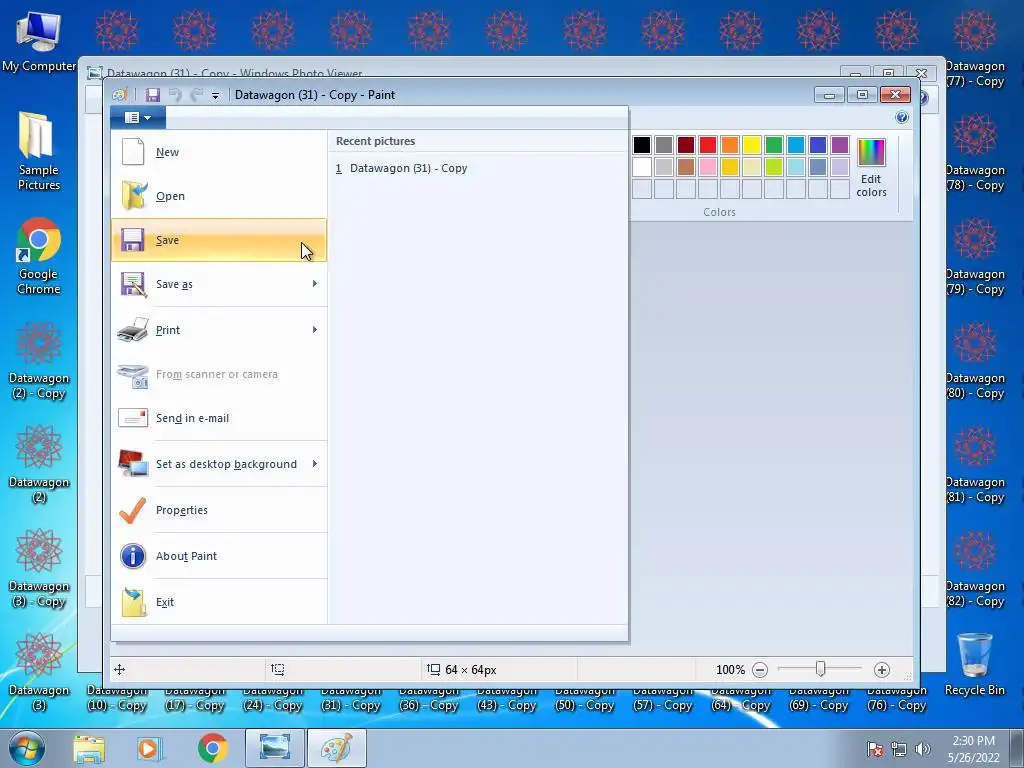
Task: Select the Recycle Bin desktop icon
Action: [x=974, y=664]
